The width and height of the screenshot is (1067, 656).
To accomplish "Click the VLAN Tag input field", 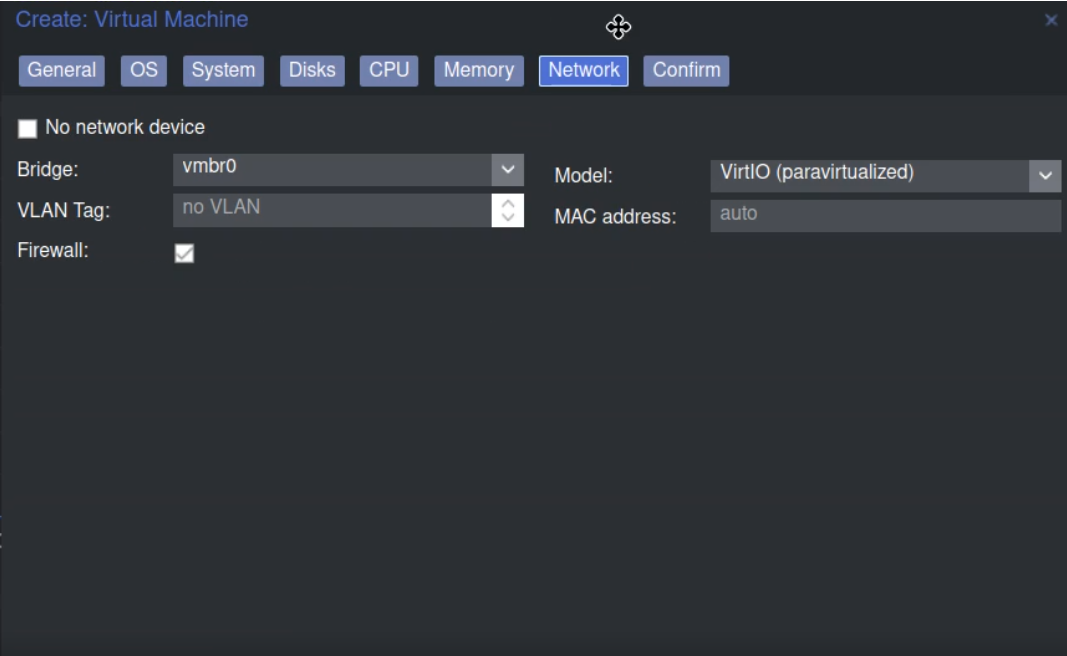I will 332,209.
